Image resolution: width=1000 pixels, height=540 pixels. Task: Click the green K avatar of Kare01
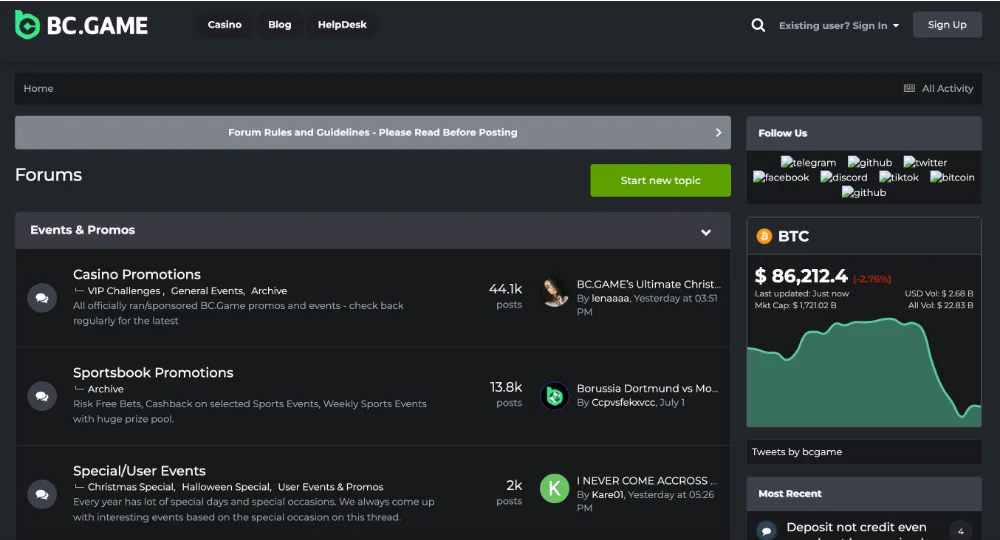click(x=554, y=488)
